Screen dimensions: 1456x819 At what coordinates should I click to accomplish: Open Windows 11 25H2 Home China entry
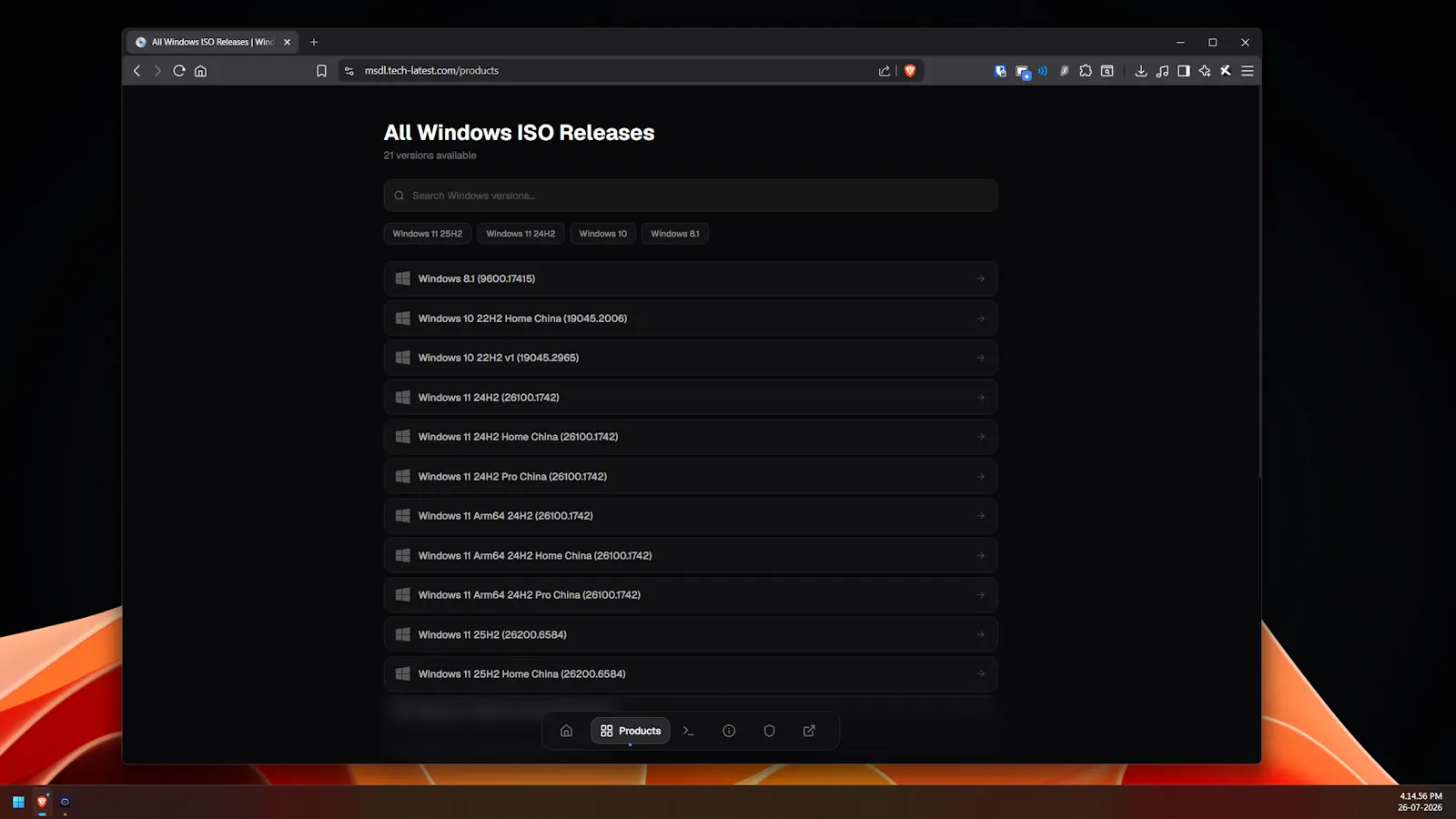(691, 674)
